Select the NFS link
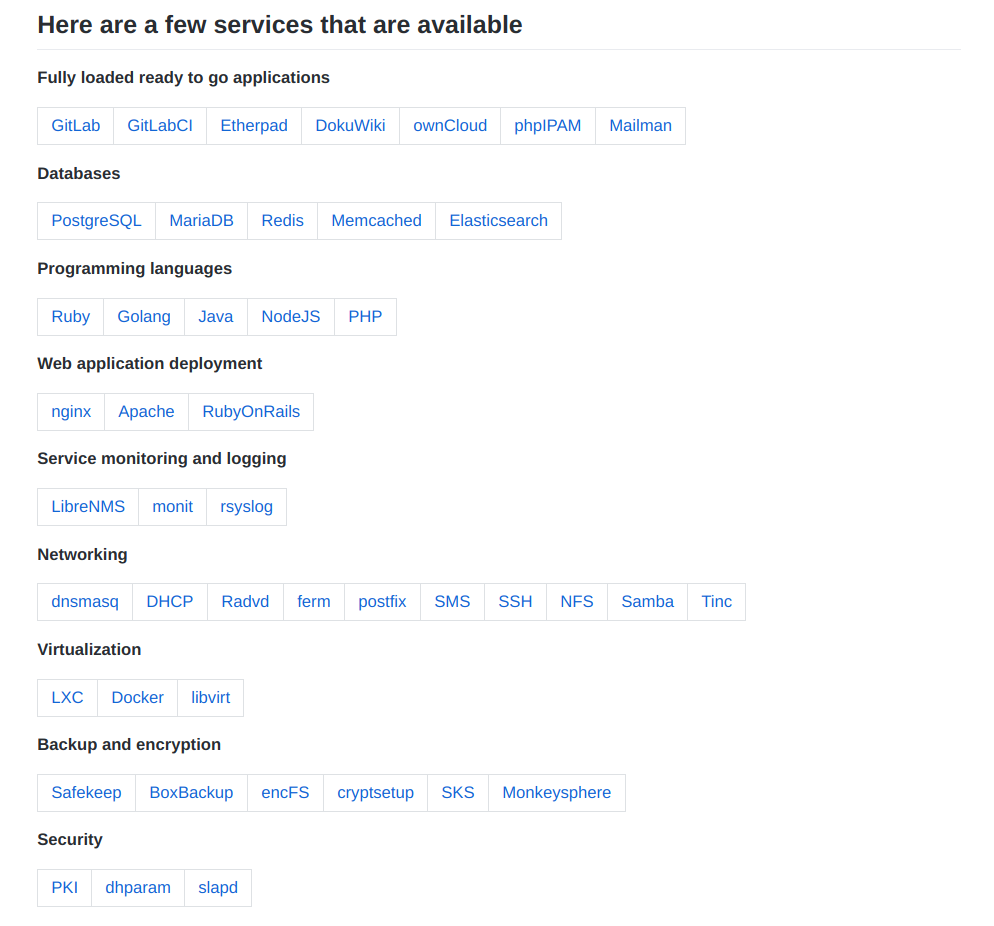 pos(577,601)
